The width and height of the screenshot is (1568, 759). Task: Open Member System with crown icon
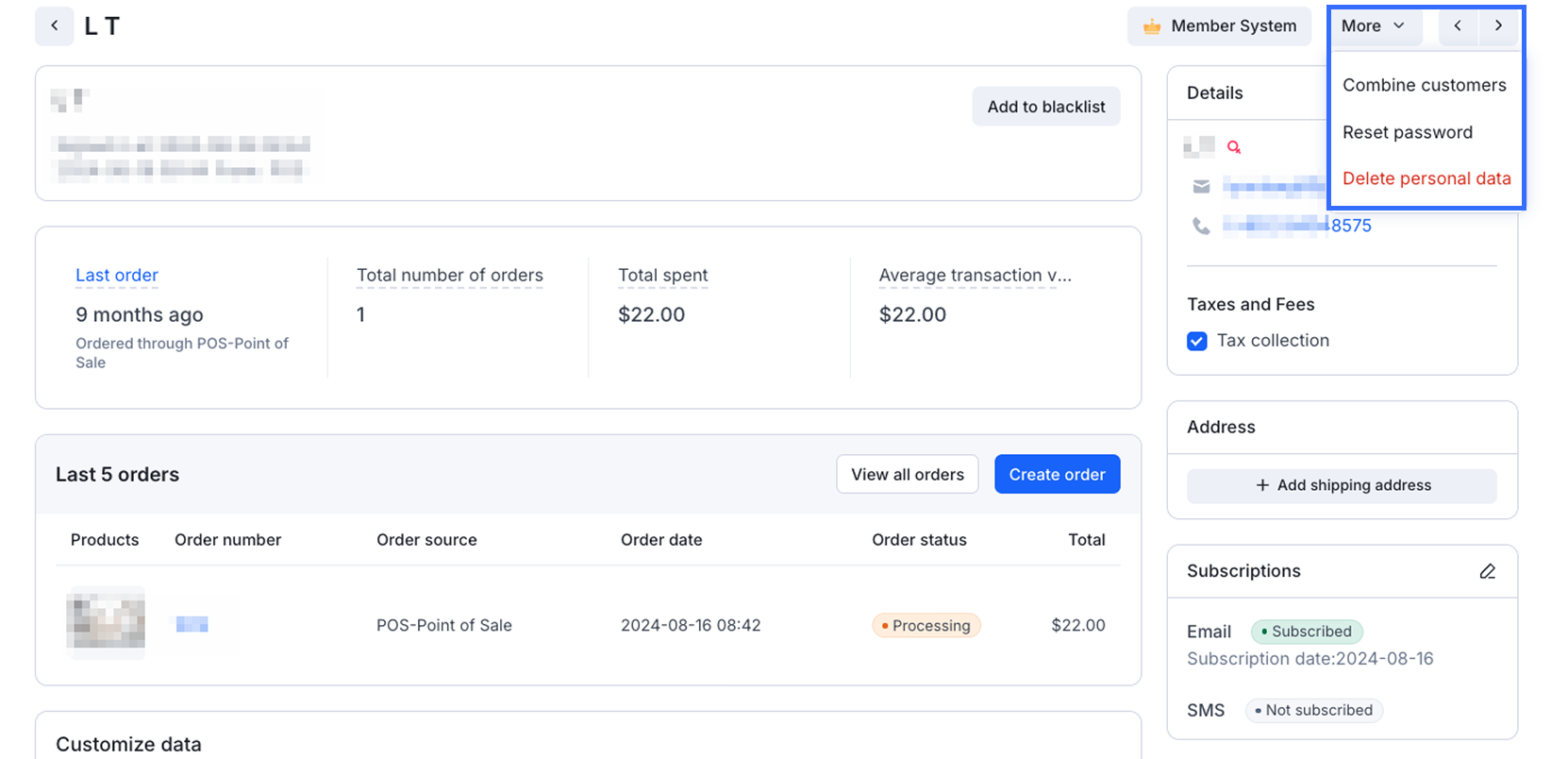(1219, 26)
